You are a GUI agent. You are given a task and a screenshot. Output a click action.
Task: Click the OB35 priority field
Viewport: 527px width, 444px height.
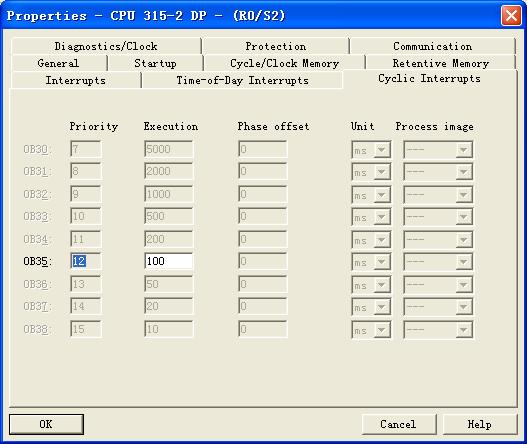point(85,261)
